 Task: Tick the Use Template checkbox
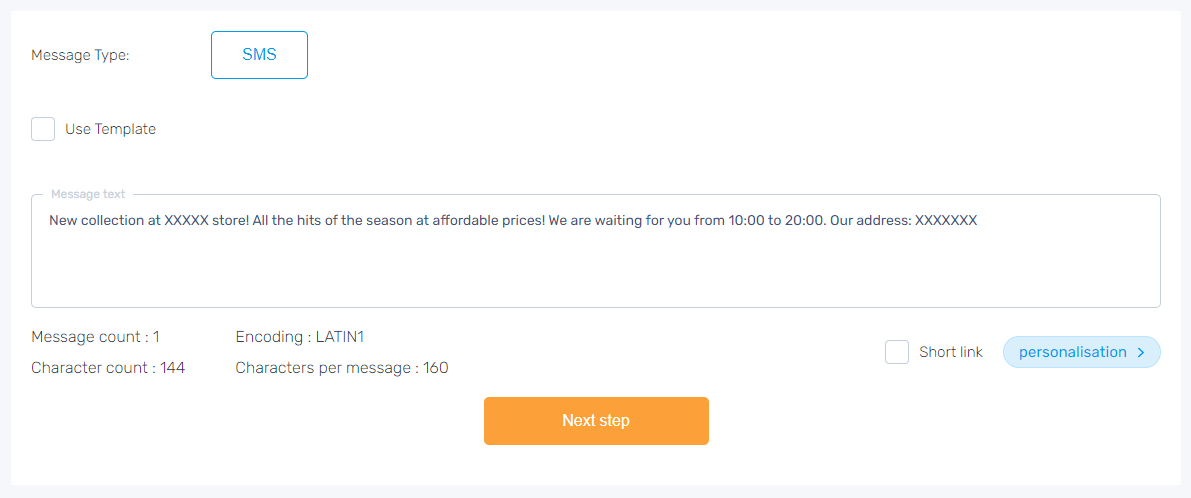[x=43, y=129]
